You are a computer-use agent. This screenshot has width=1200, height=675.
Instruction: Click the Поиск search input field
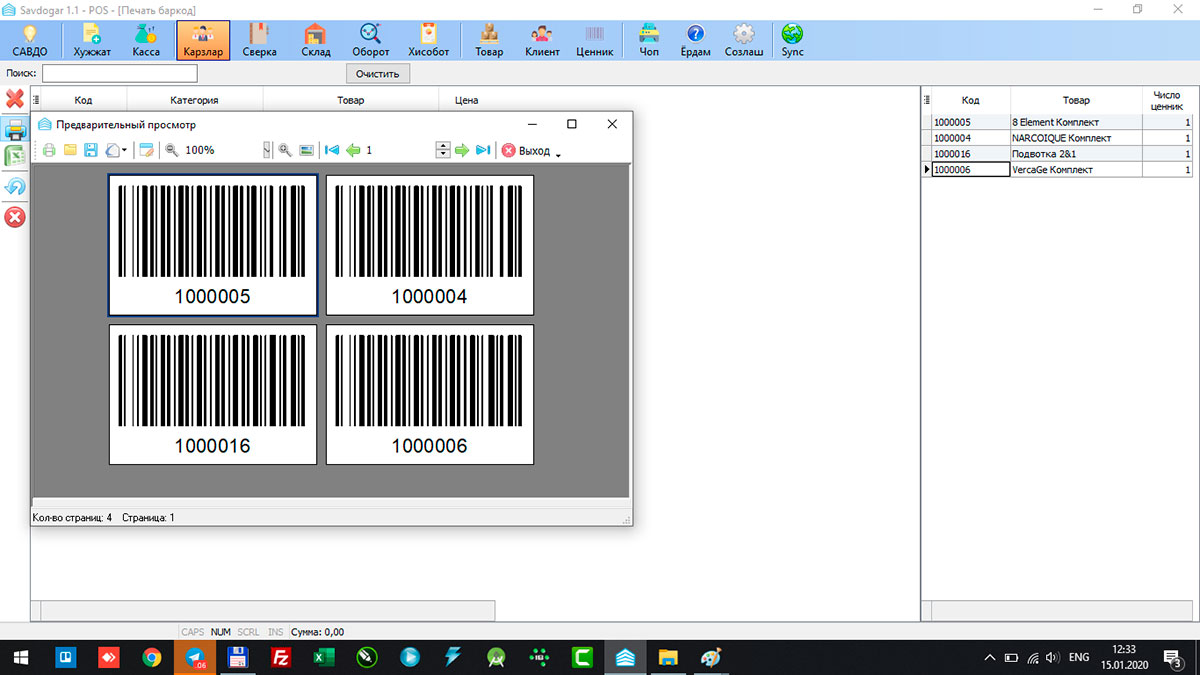[x=120, y=73]
